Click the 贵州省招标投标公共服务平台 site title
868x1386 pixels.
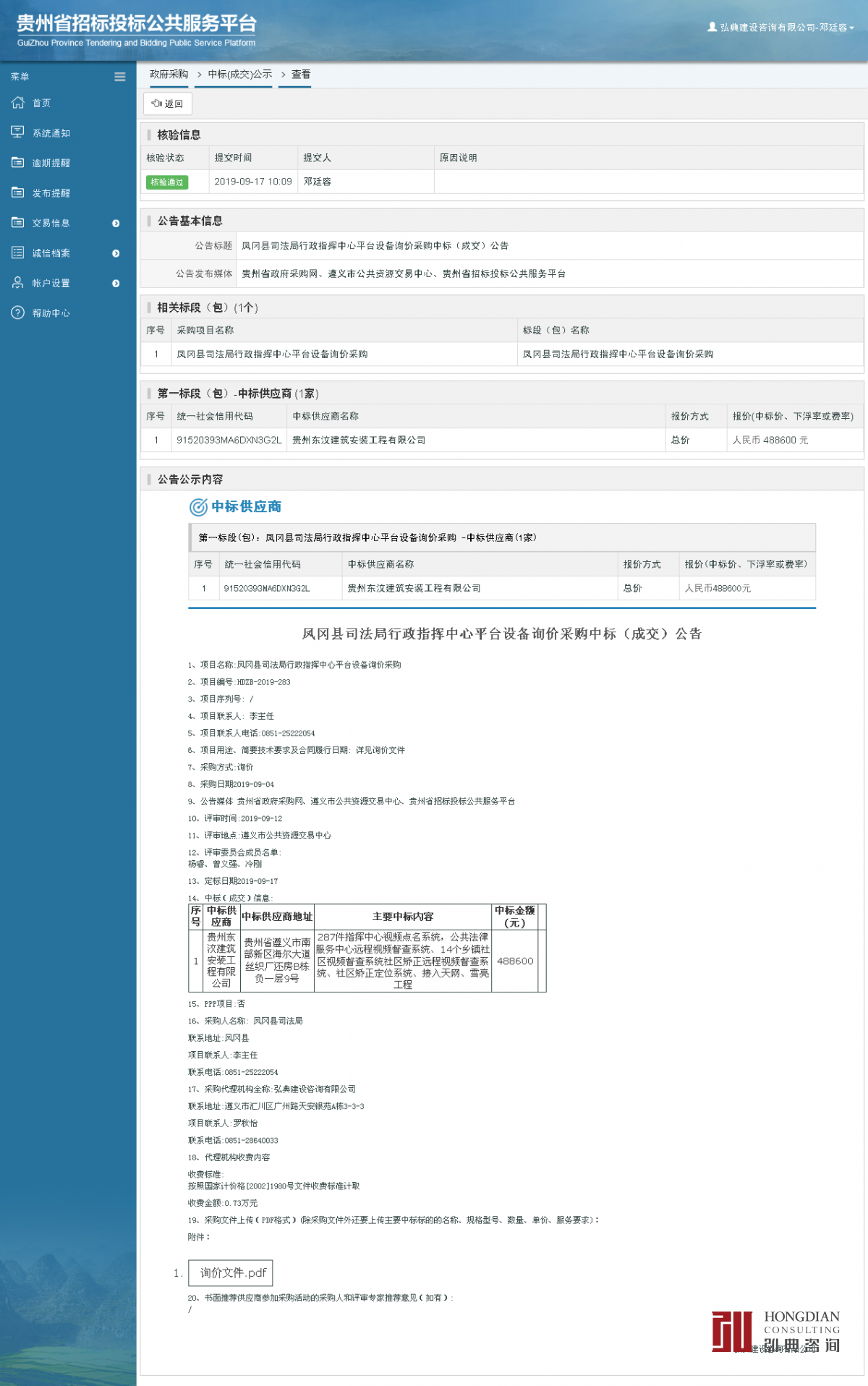tap(137, 24)
